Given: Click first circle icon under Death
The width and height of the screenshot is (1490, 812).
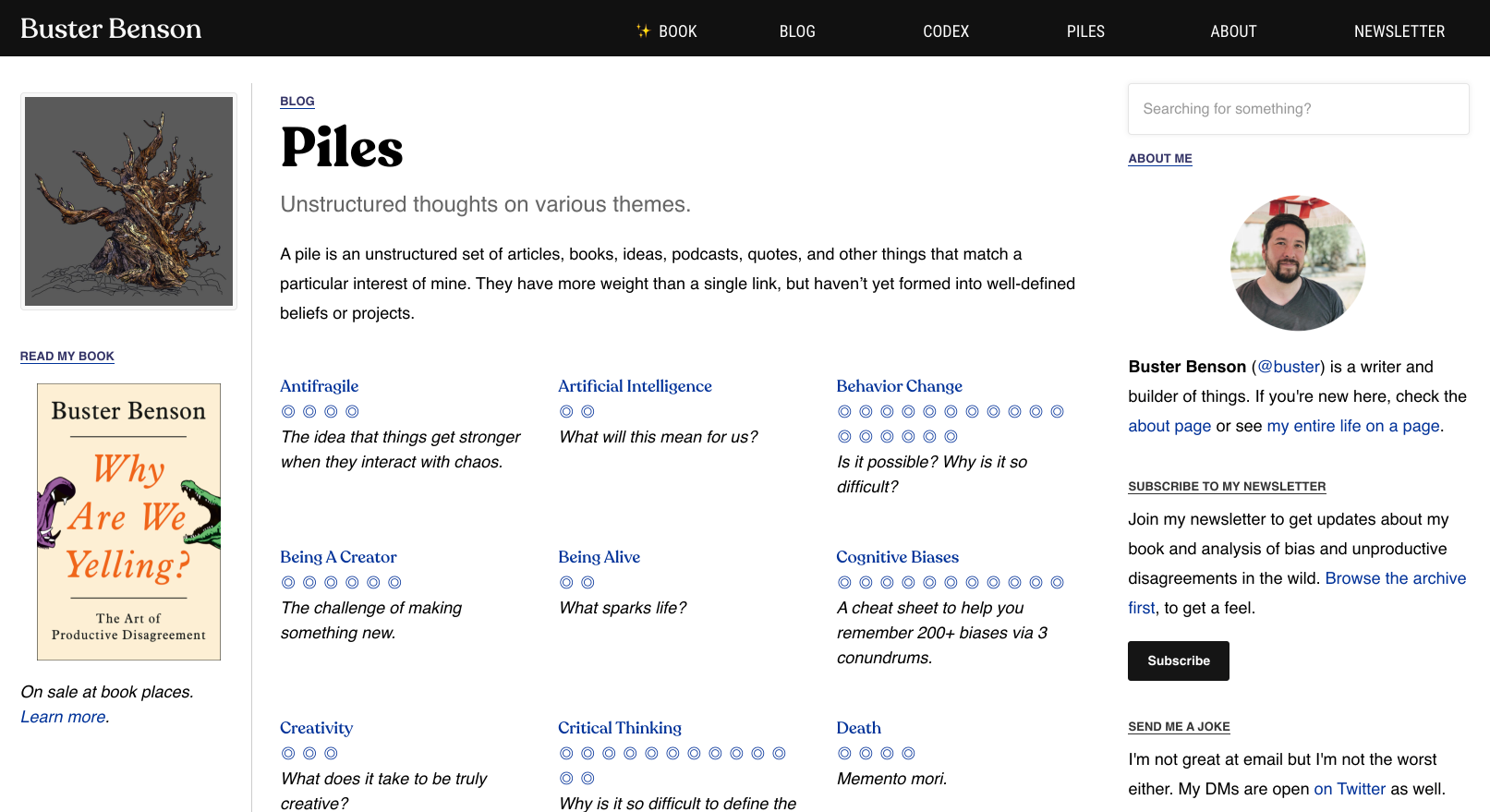Looking at the screenshot, I should pos(844,754).
